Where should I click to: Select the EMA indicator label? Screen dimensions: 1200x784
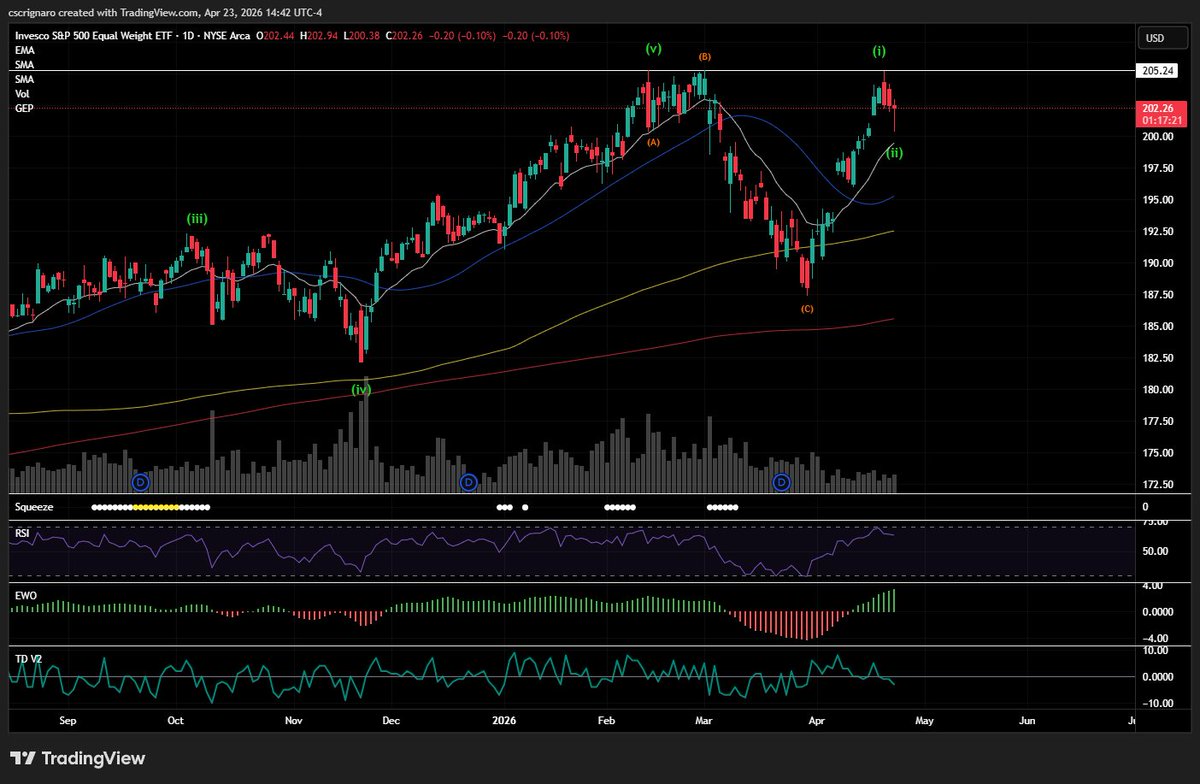click(23, 50)
